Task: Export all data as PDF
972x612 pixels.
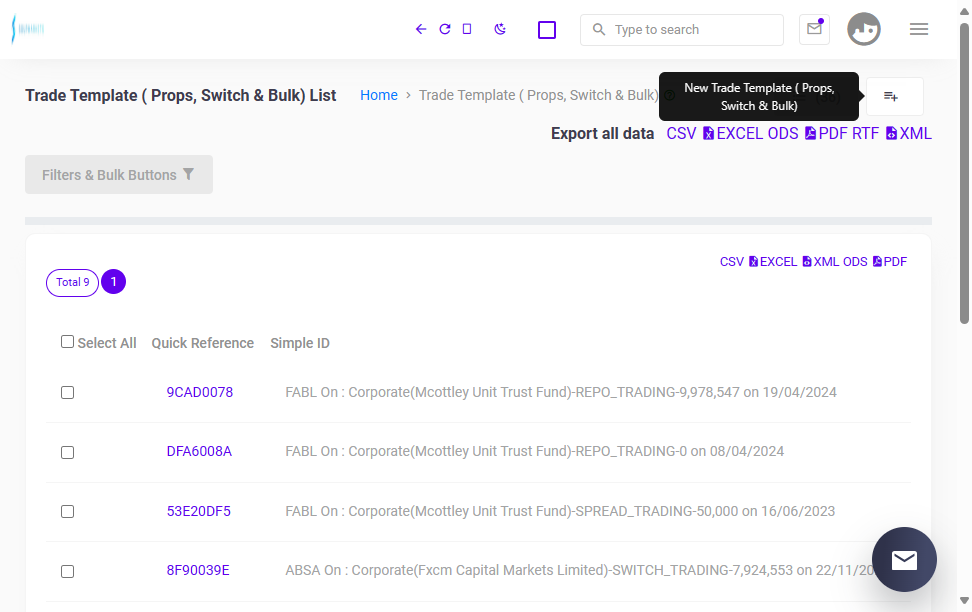Action: tap(826, 133)
